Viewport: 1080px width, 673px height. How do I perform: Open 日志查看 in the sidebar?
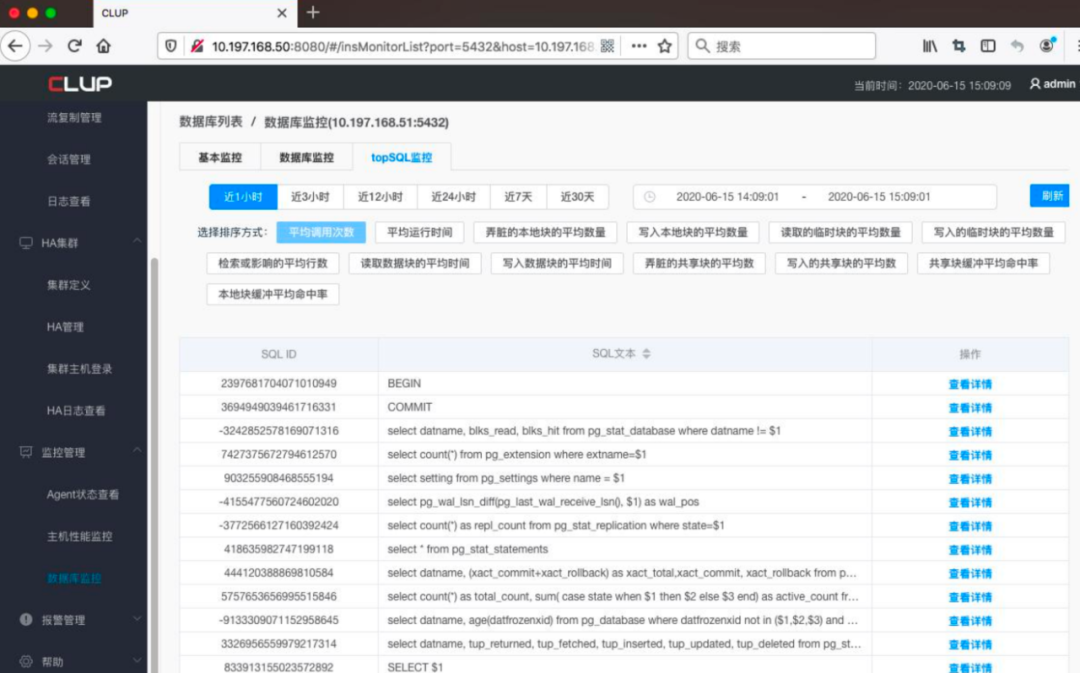(69, 202)
